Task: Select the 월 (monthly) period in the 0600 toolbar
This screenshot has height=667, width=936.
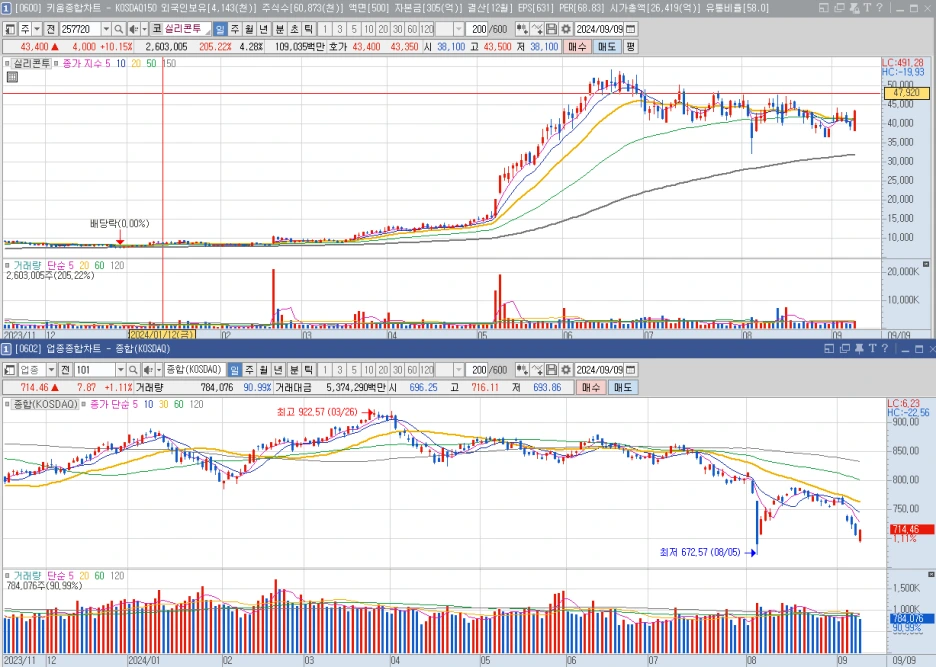Action: (249, 29)
